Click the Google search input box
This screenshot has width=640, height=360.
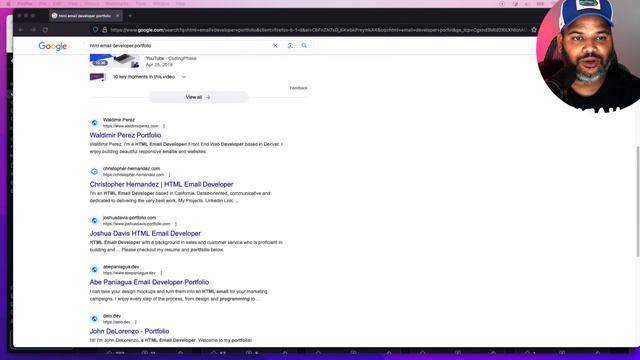[180, 46]
